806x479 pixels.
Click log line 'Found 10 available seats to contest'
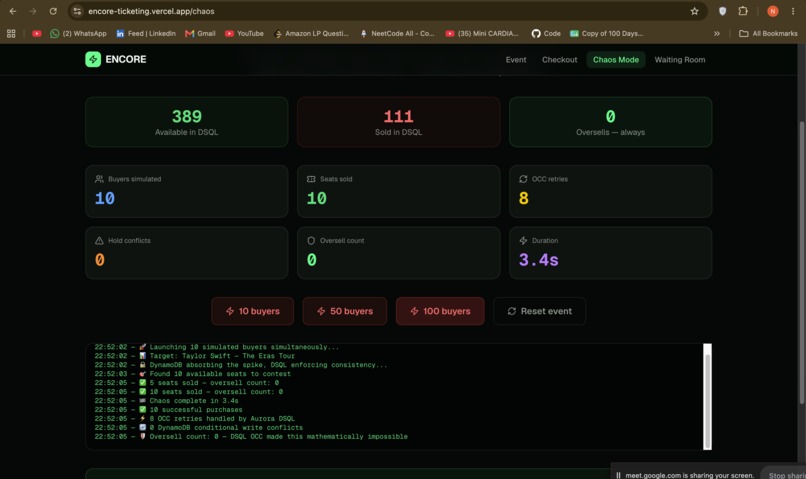[x=220, y=374]
